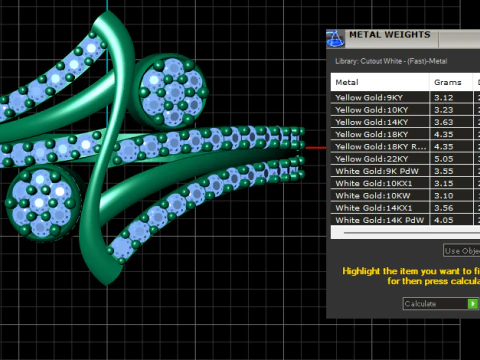This screenshot has height=360, width=480.
Task: Click the Use Object button
Action: pos(462,251)
